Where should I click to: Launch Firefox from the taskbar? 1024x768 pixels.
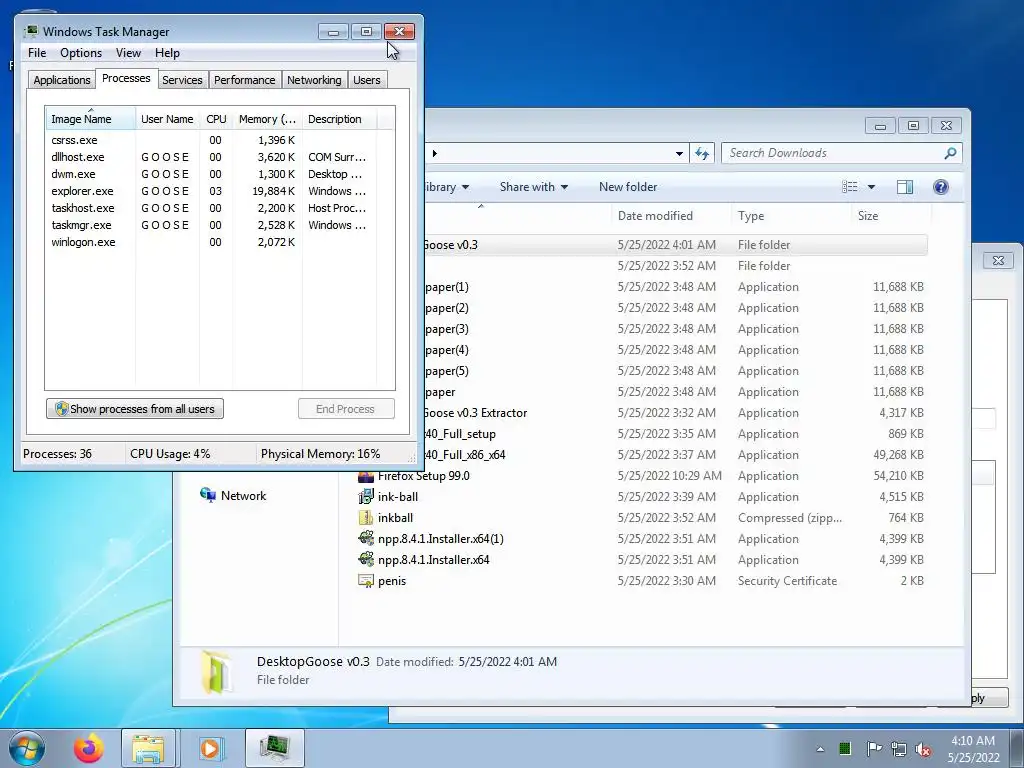(x=88, y=748)
